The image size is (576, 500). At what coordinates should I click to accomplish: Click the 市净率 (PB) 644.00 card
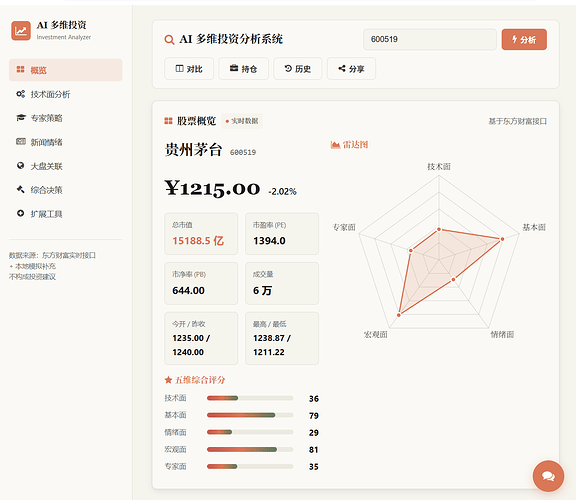(x=201, y=283)
